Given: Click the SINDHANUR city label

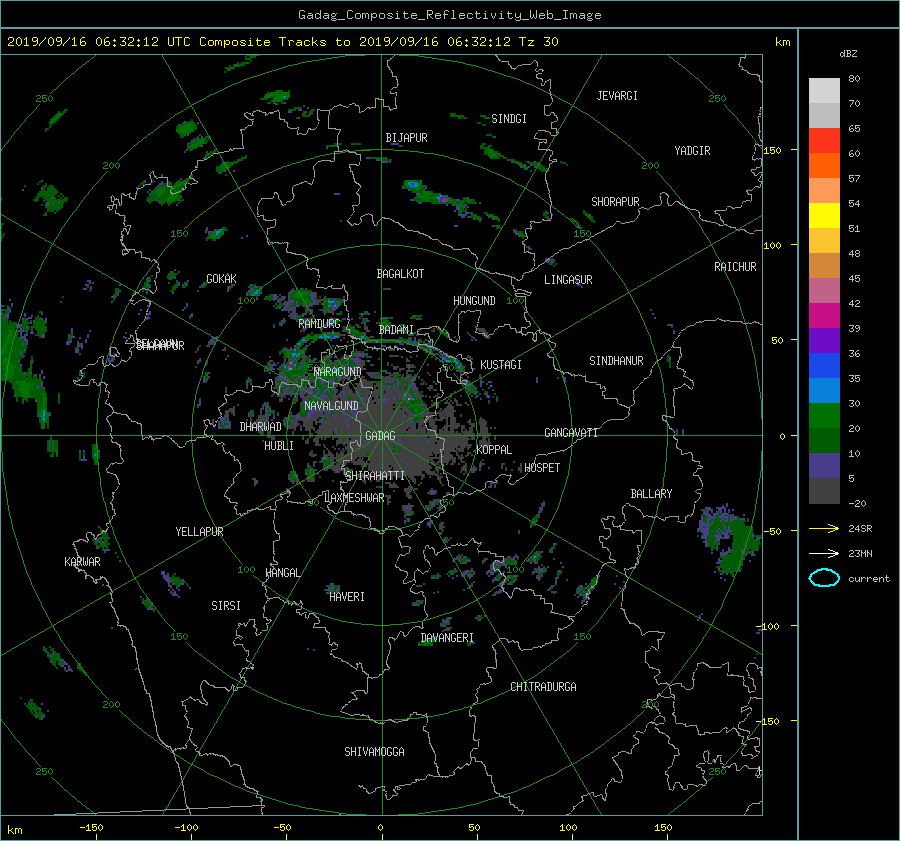Looking at the screenshot, I should (x=616, y=361).
